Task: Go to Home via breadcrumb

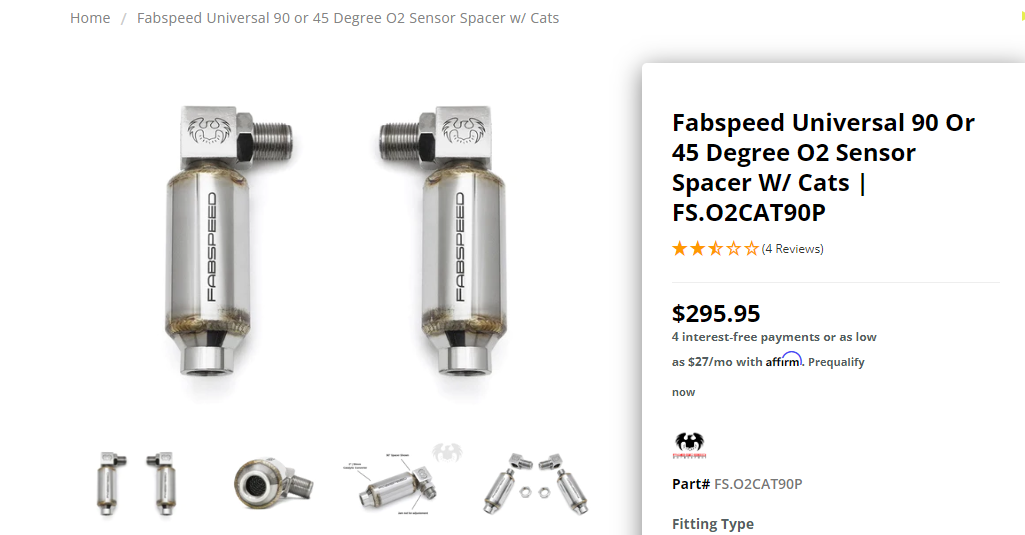Action: [90, 18]
